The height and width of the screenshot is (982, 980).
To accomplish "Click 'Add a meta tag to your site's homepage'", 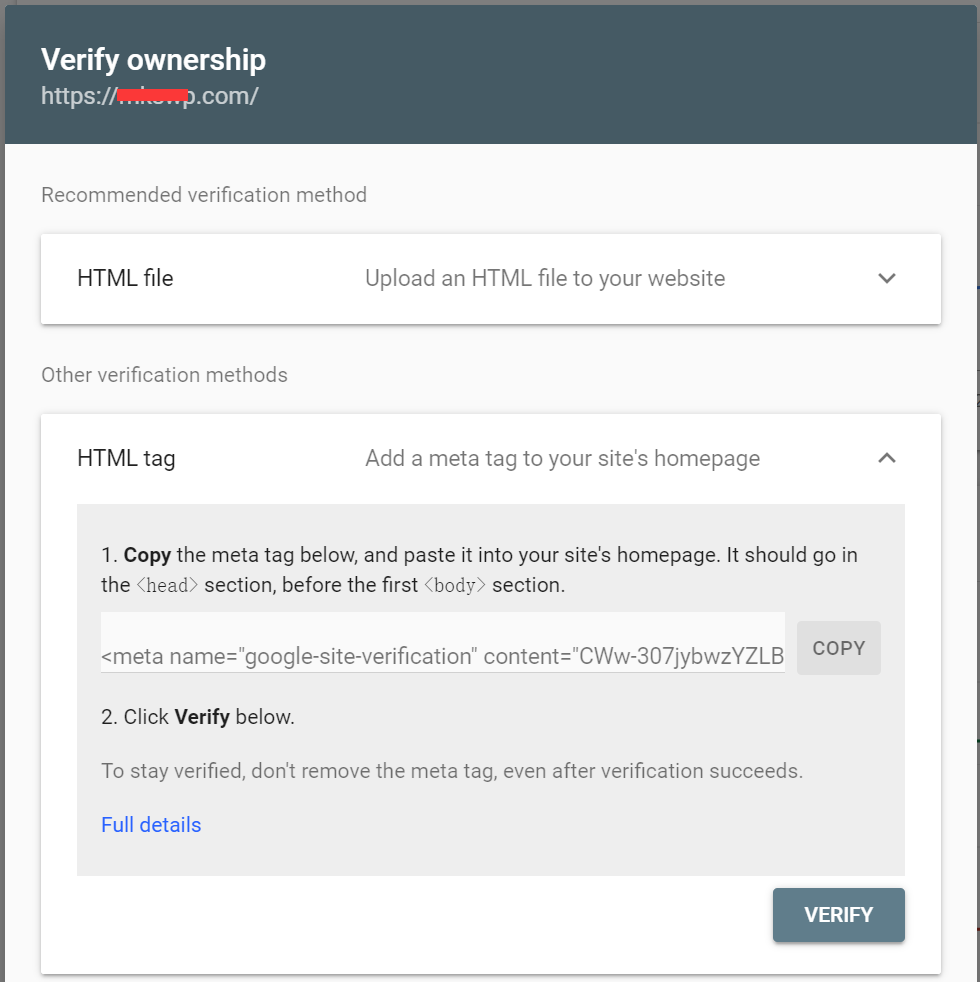I will (x=562, y=459).
